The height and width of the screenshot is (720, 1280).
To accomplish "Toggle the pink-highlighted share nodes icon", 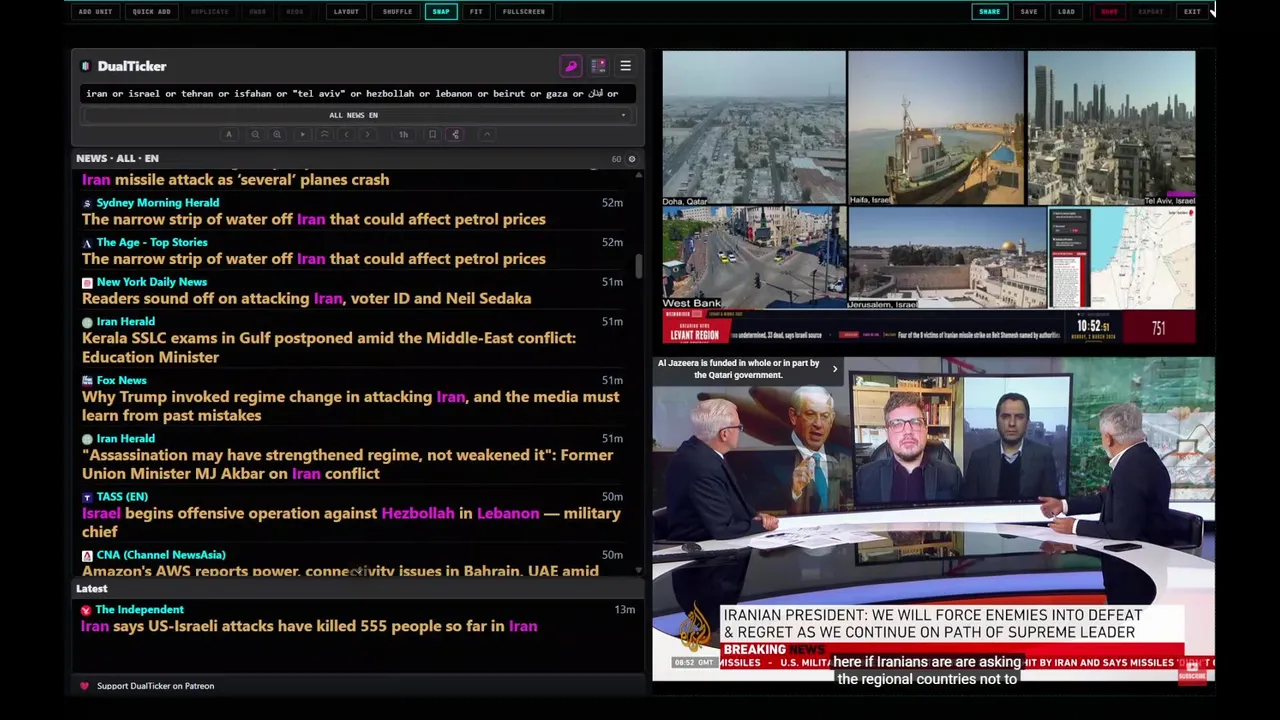I will point(455,134).
